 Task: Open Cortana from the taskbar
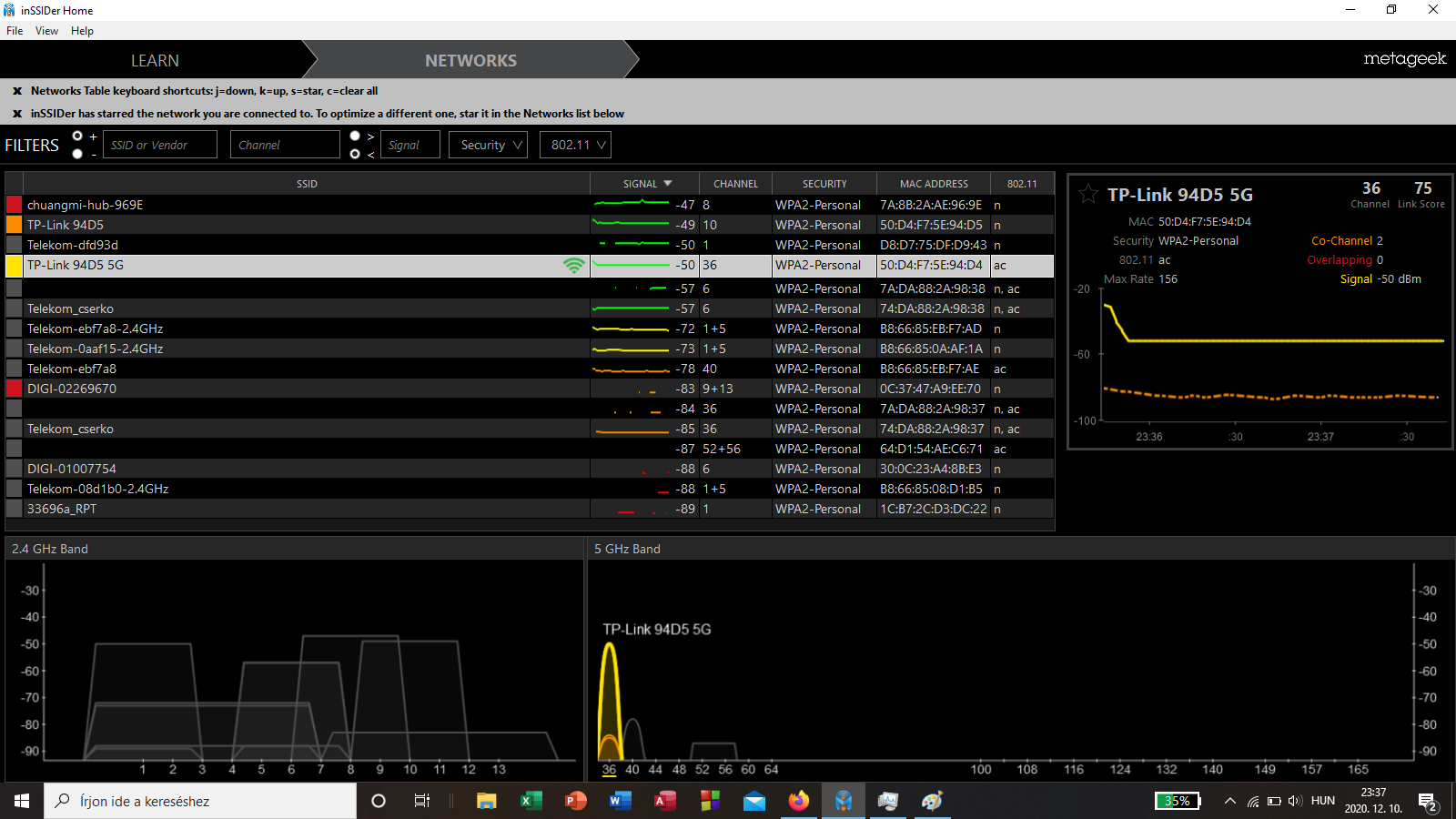[379, 801]
